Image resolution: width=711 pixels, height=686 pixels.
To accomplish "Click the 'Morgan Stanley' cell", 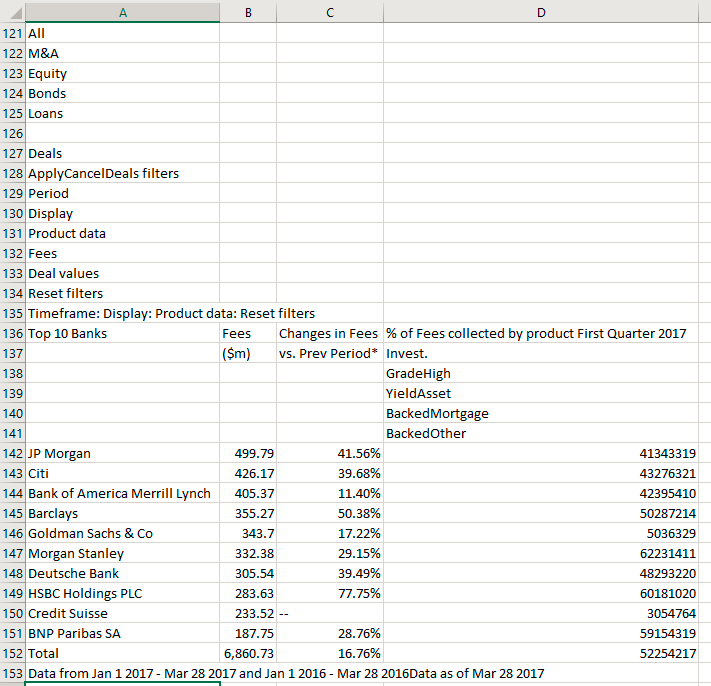I will [x=122, y=553].
